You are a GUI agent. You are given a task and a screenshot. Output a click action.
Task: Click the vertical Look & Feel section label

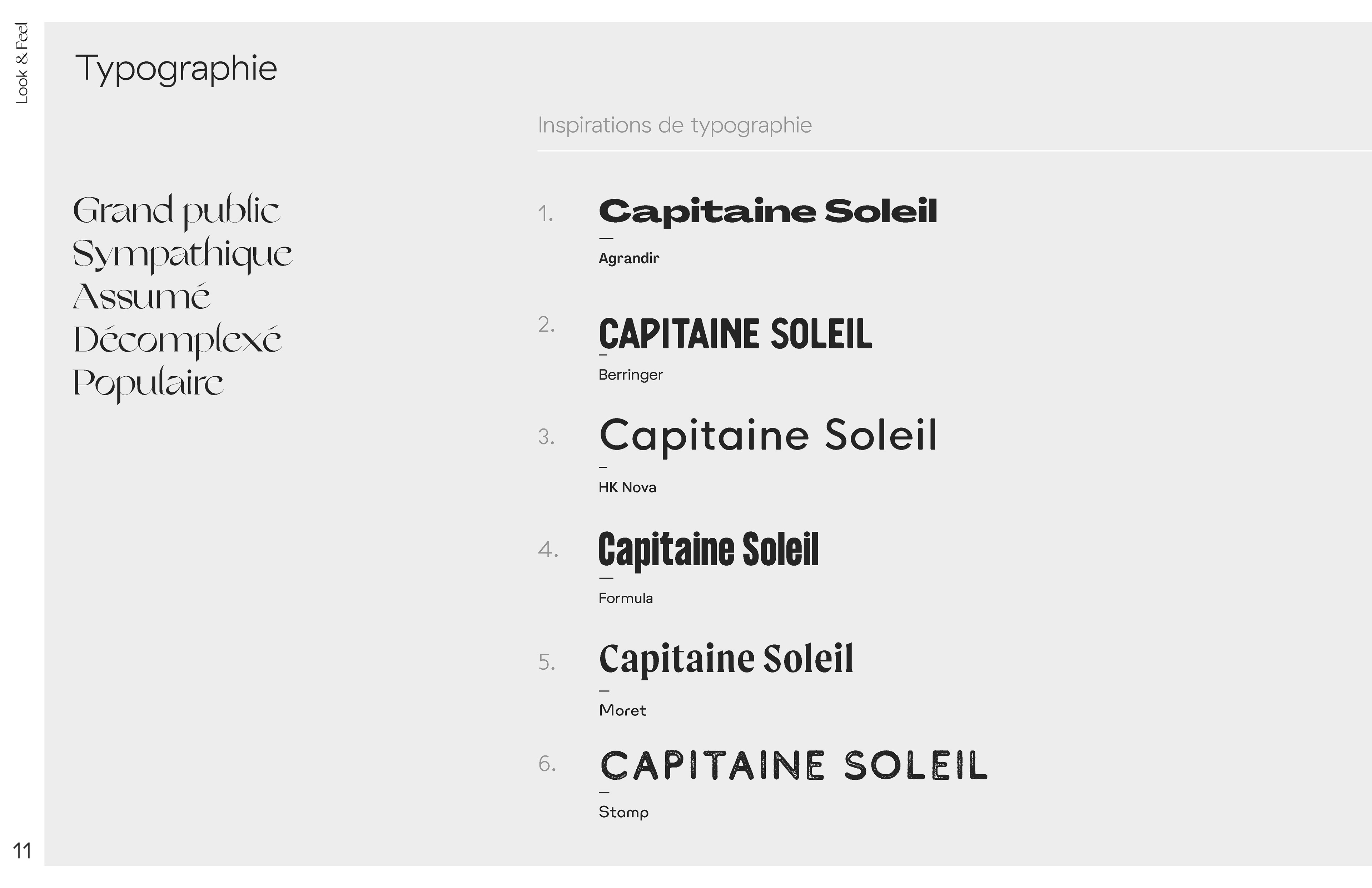point(22,64)
